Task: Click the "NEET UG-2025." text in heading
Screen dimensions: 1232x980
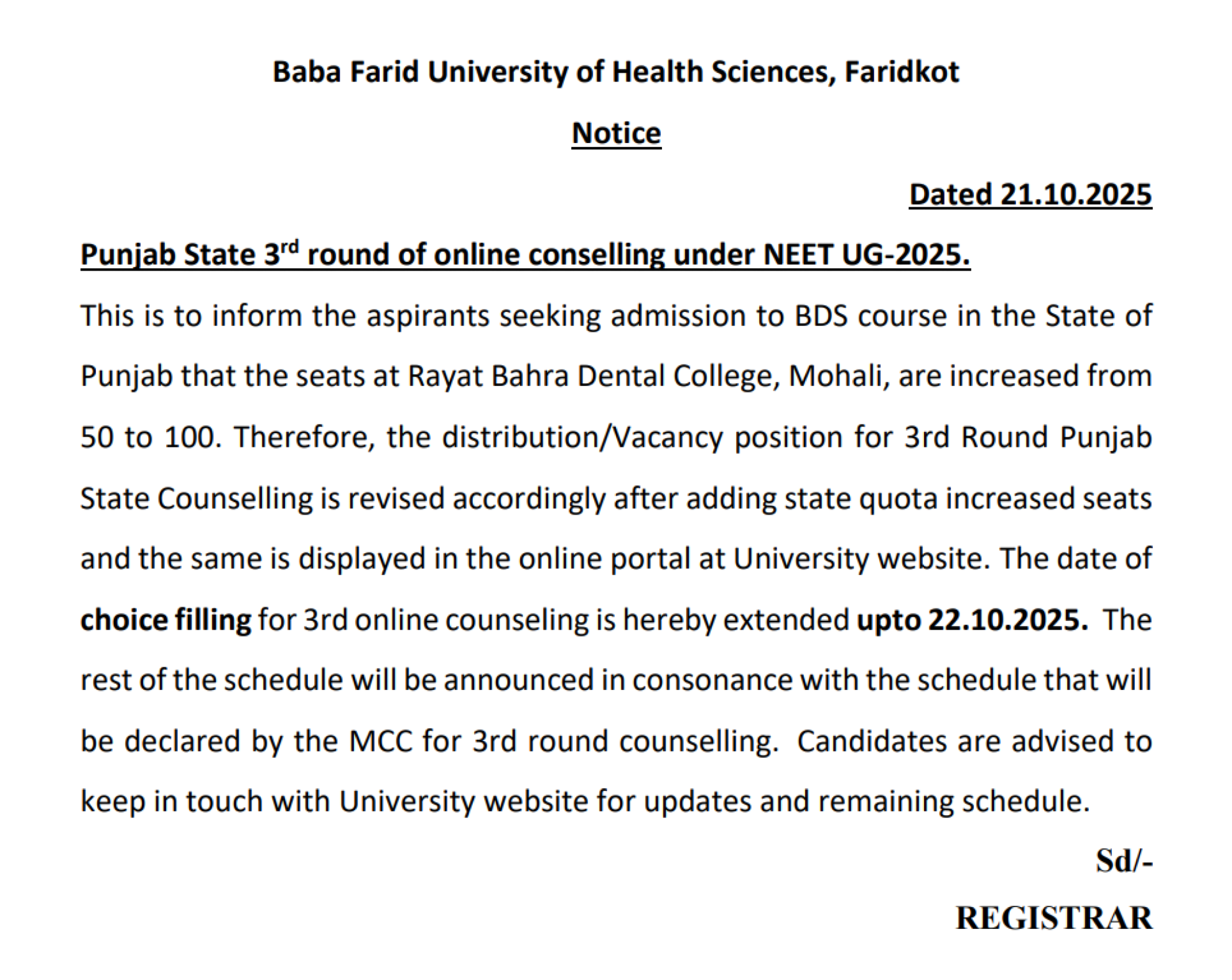Action: tap(866, 254)
